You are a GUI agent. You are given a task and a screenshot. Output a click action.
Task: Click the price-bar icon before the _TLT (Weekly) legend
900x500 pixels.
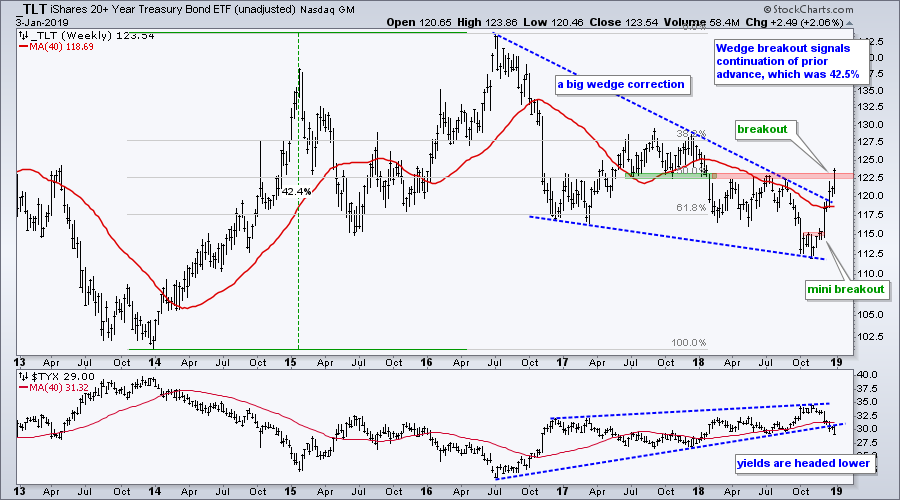click(23, 36)
